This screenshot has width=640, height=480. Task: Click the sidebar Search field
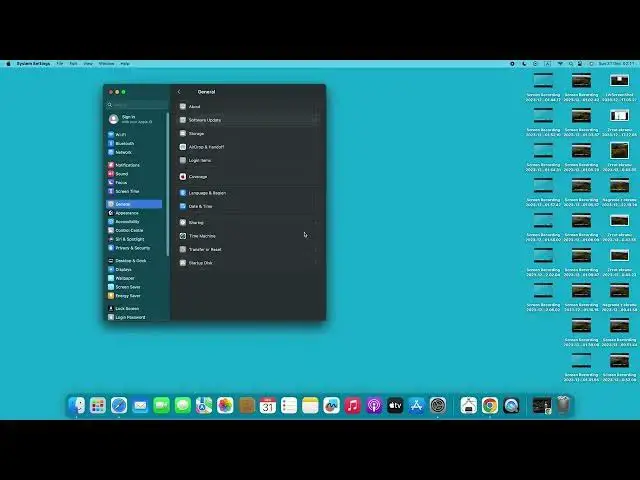[137, 105]
